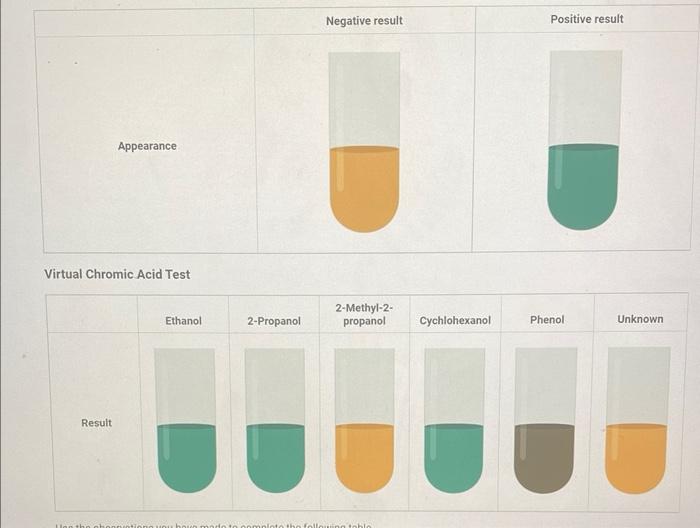Image resolution: width=700 pixels, height=528 pixels.
Task: Click the Virtual Chromic Acid Test heading
Action: pyautogui.click(x=117, y=274)
